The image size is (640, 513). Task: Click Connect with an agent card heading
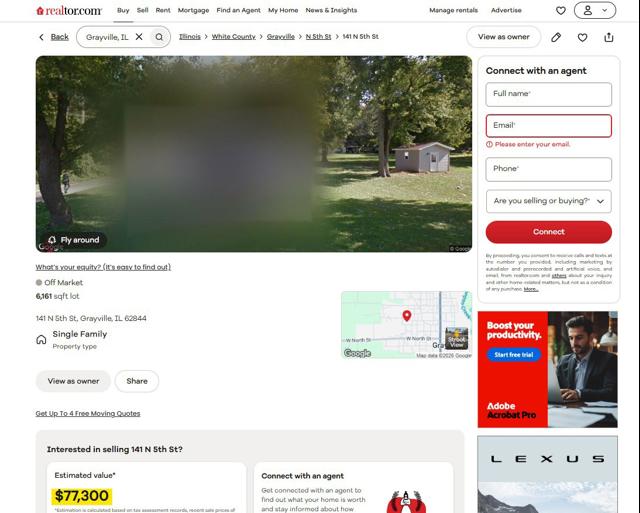[x=302, y=476]
